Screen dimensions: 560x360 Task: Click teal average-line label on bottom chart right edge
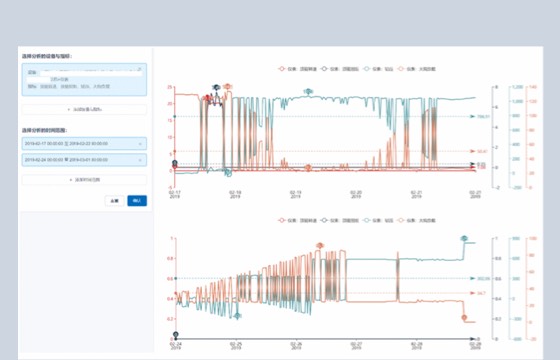(x=484, y=279)
